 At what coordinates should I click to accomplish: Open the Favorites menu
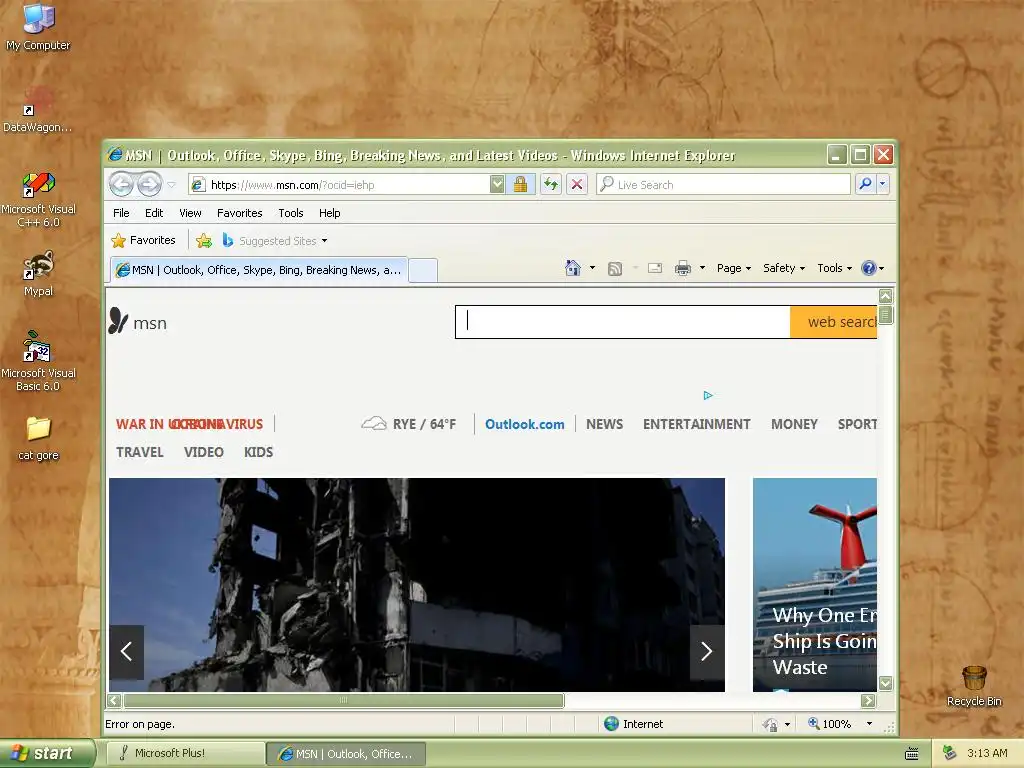click(x=240, y=213)
